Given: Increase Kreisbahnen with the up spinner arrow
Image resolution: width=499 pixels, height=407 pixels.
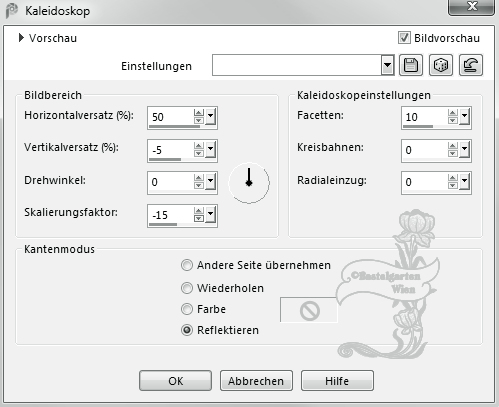Looking at the screenshot, I should [x=453, y=146].
